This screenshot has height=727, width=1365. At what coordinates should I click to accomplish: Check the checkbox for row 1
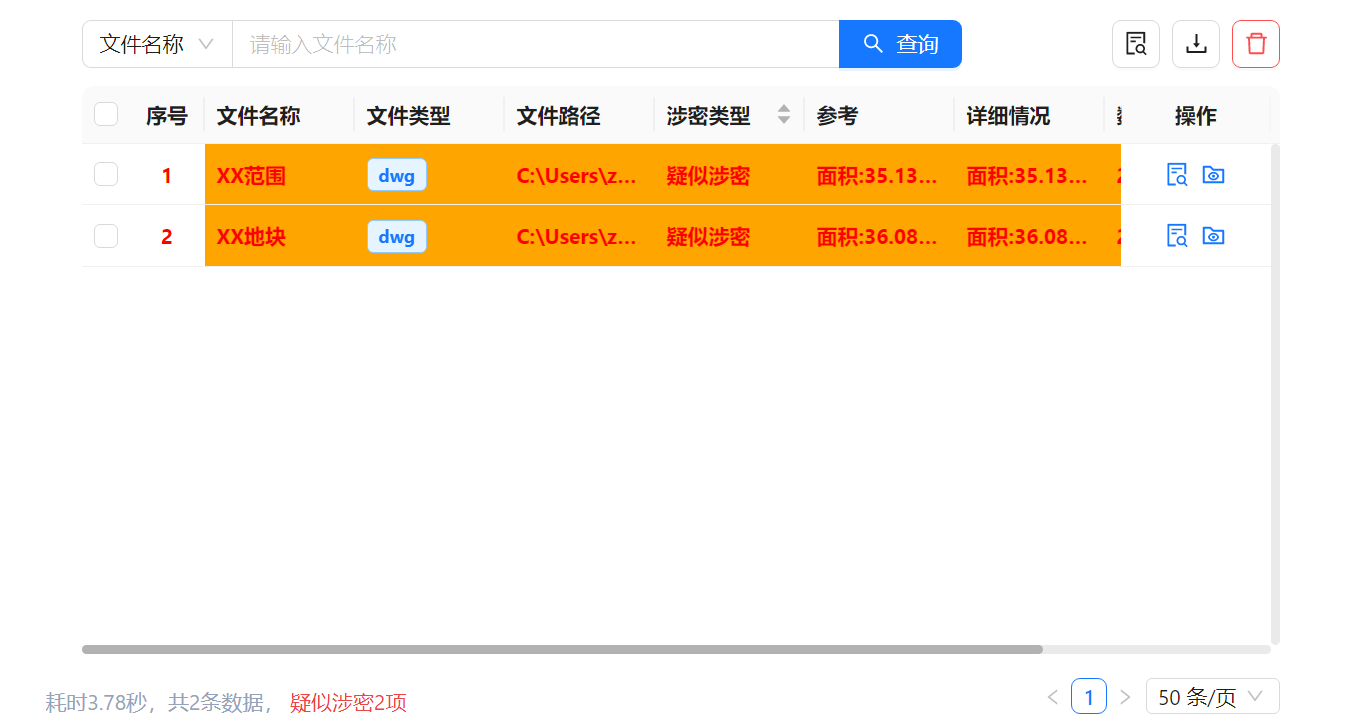[x=106, y=175]
